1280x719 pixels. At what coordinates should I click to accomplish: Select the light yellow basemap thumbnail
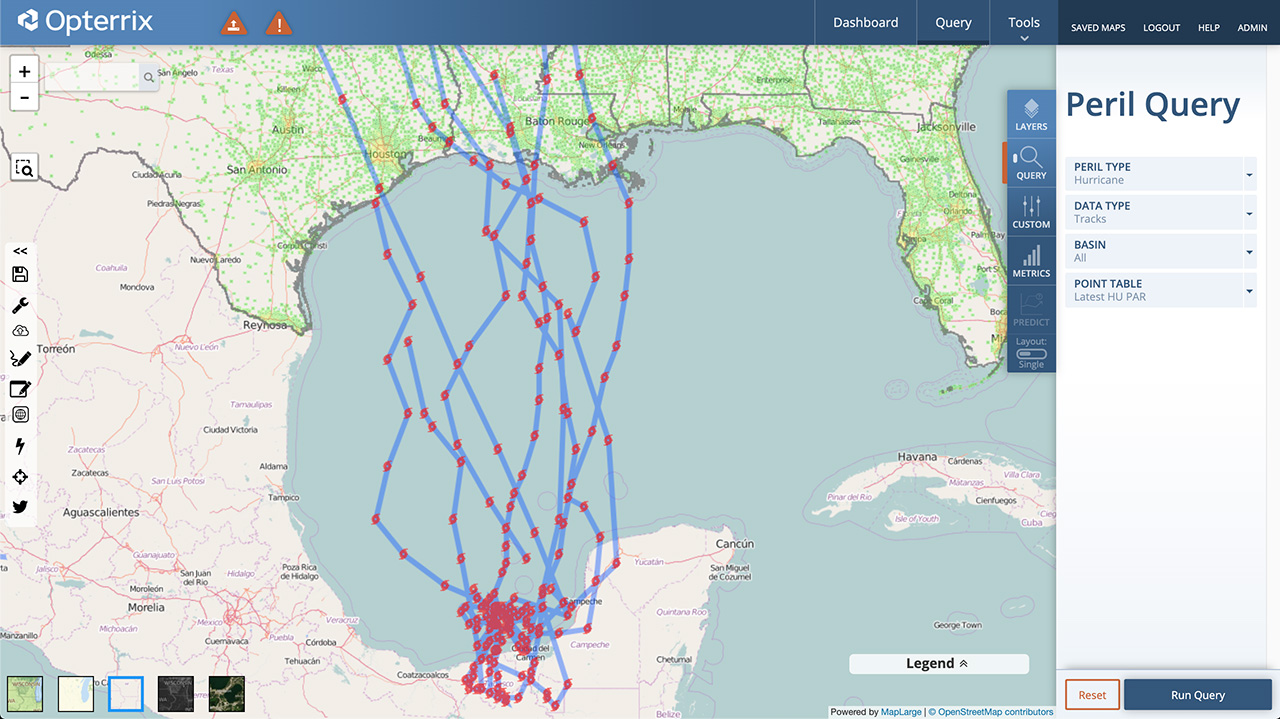click(x=76, y=694)
